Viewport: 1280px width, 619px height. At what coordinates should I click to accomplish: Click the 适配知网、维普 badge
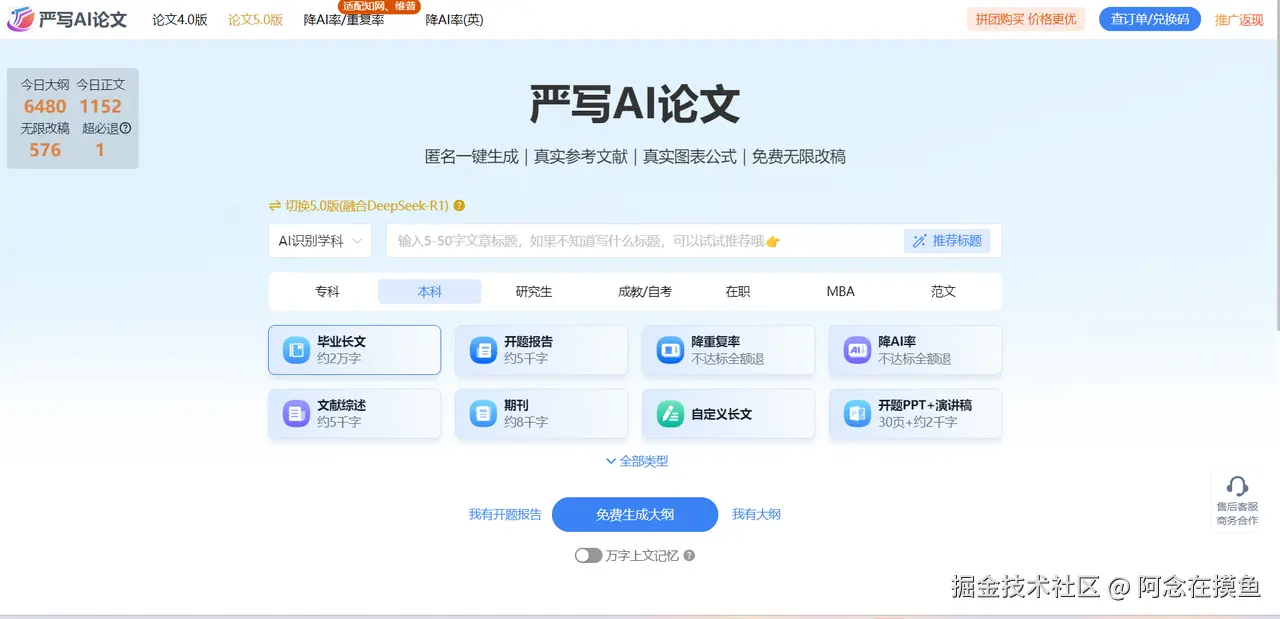pos(378,6)
